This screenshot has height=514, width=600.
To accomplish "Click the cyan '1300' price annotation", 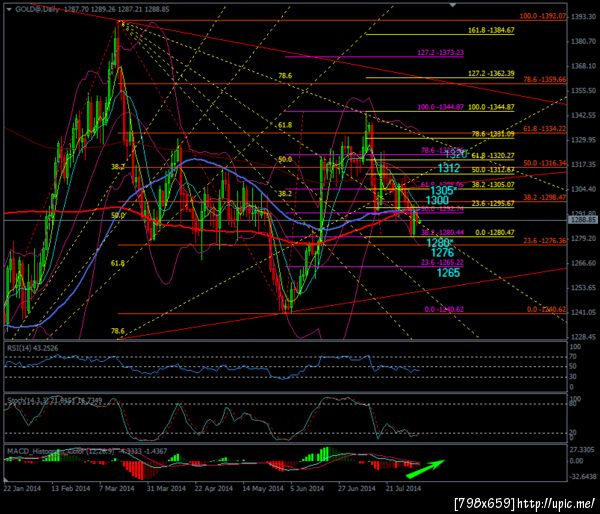I will [437, 200].
